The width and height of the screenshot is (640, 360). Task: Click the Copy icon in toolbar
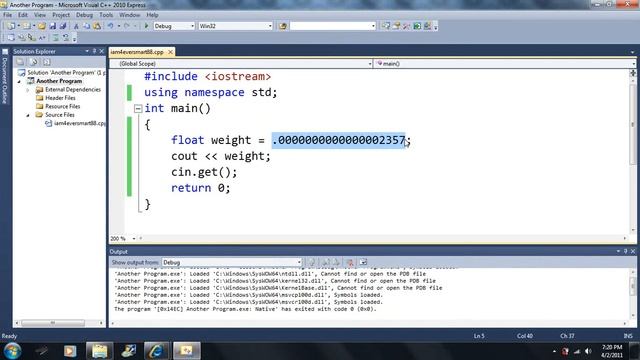[x=87, y=26]
